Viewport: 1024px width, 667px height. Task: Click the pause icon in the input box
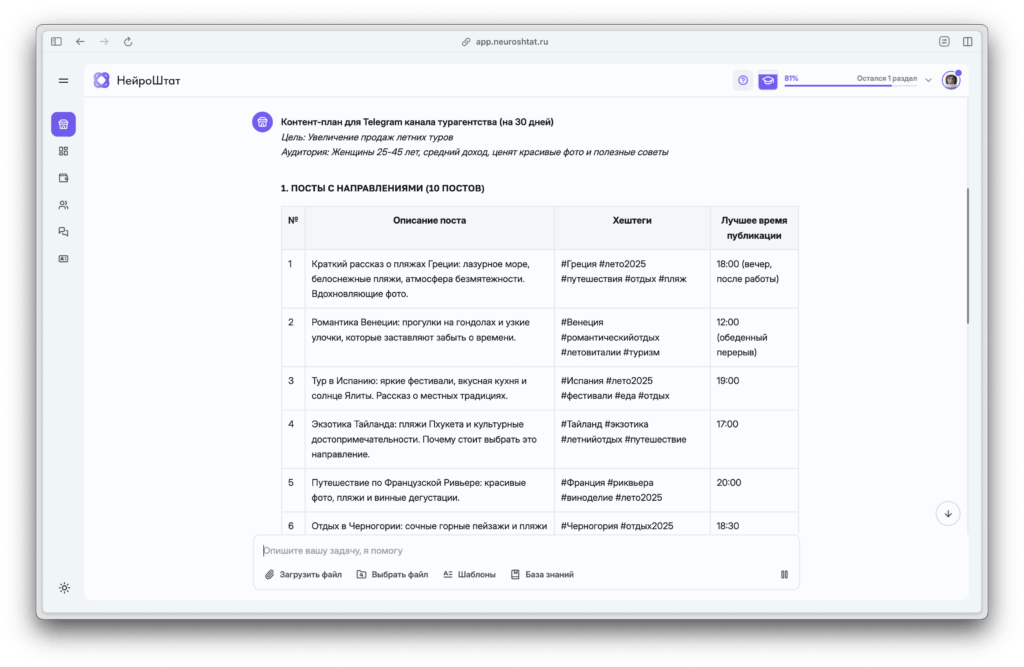tap(784, 575)
